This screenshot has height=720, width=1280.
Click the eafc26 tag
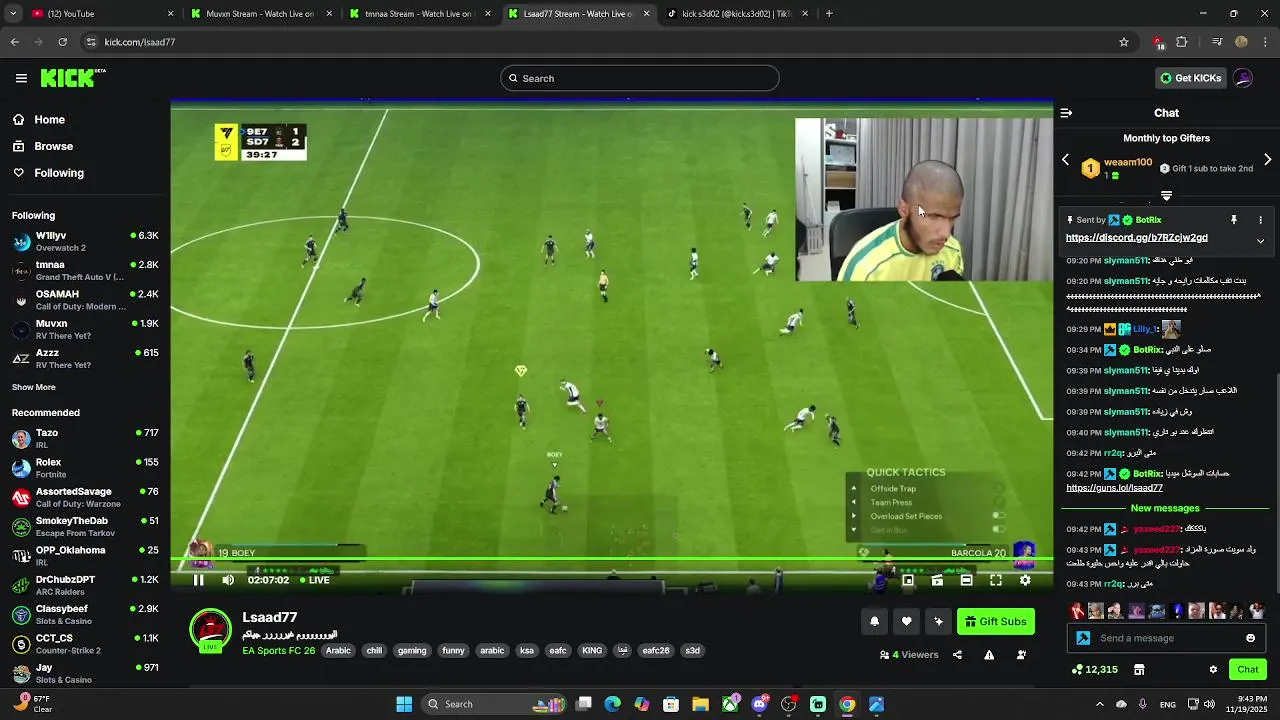point(656,651)
